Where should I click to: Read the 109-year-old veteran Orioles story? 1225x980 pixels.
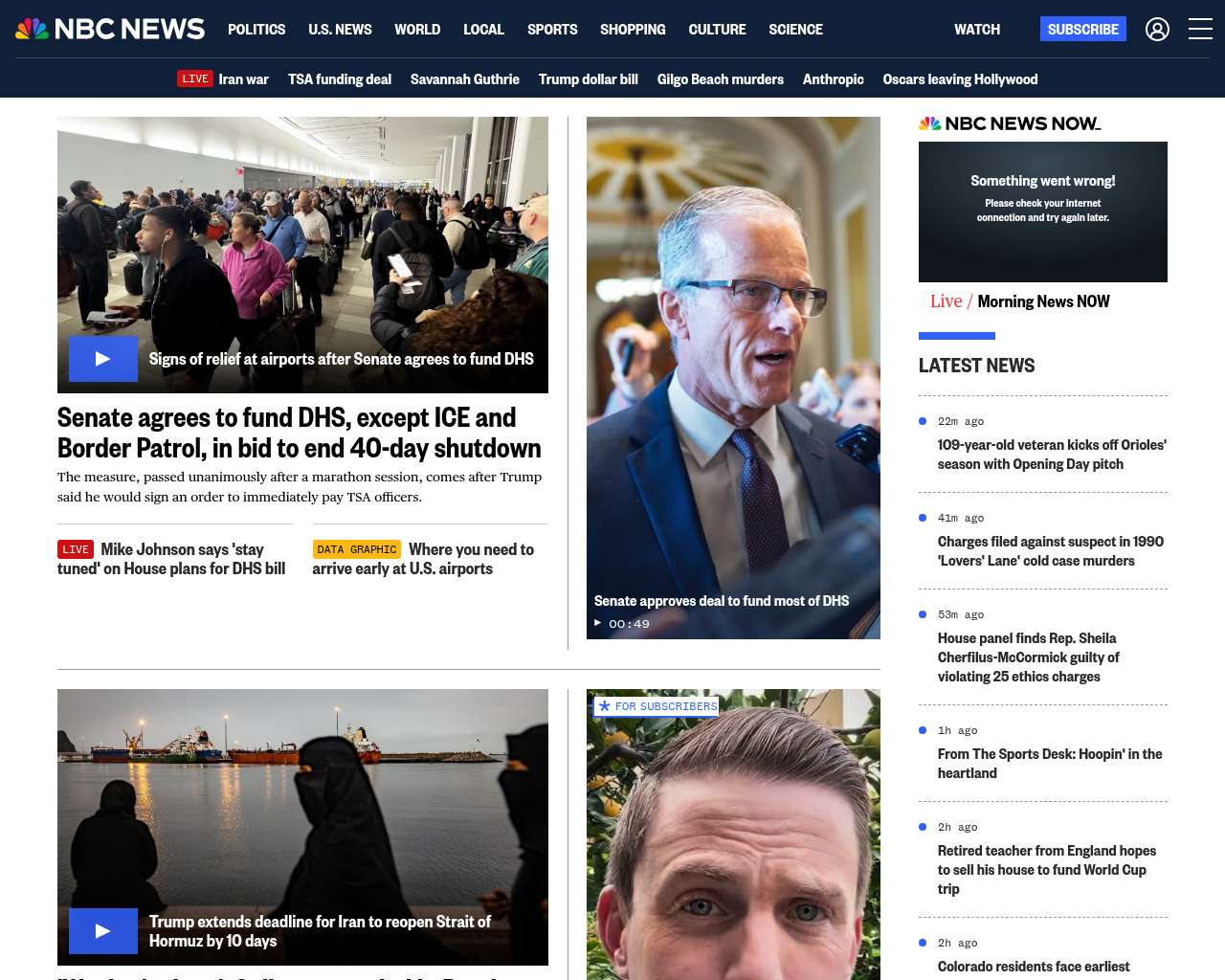click(1052, 455)
